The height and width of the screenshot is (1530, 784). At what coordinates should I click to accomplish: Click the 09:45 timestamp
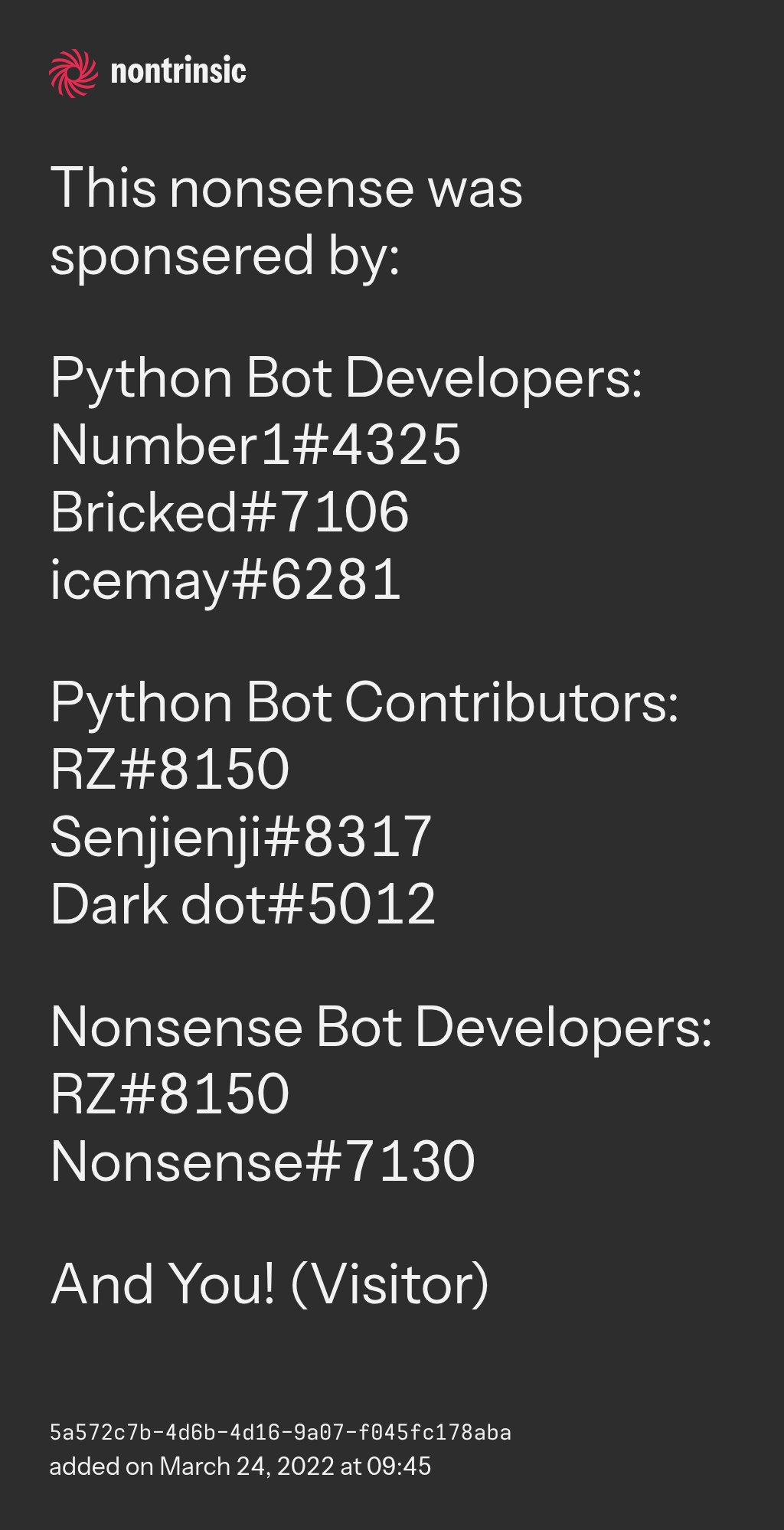(x=399, y=1466)
